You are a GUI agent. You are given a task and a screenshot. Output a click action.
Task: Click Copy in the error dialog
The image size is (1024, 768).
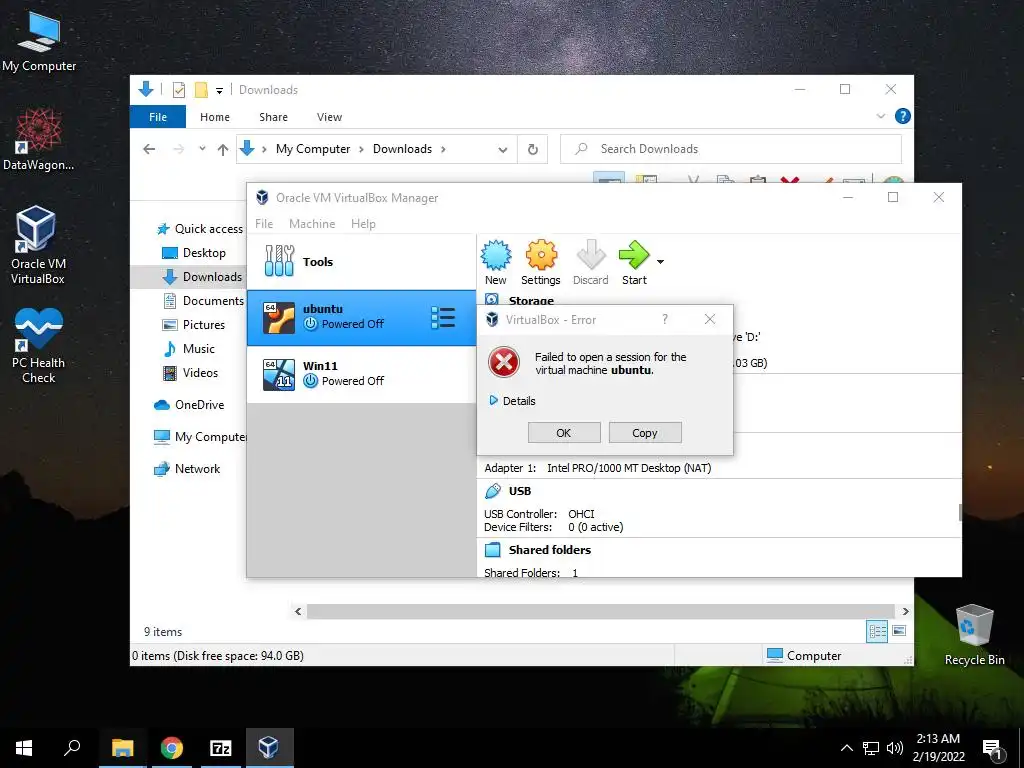coord(645,433)
